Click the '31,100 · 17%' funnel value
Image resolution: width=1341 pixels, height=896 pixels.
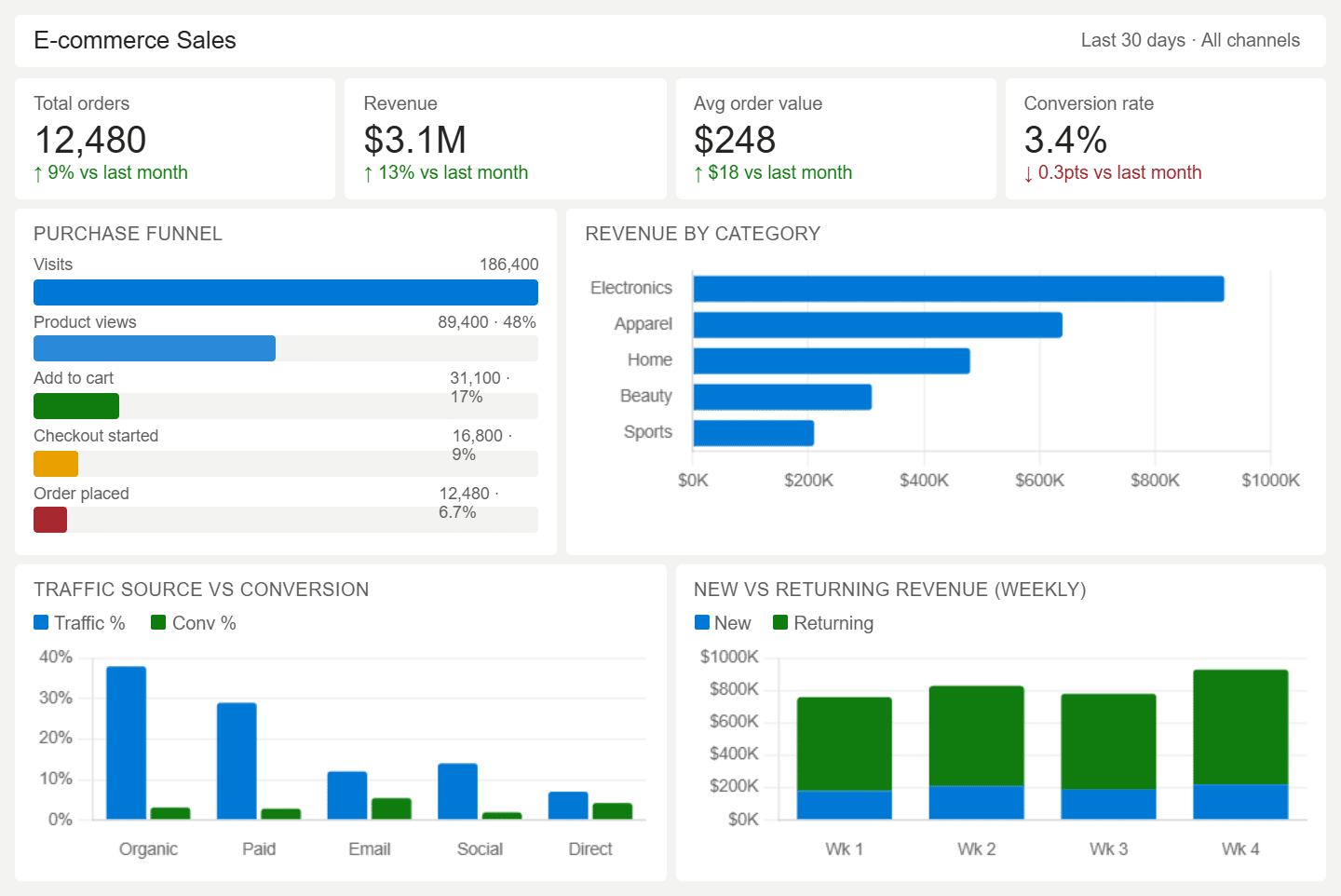click(481, 387)
